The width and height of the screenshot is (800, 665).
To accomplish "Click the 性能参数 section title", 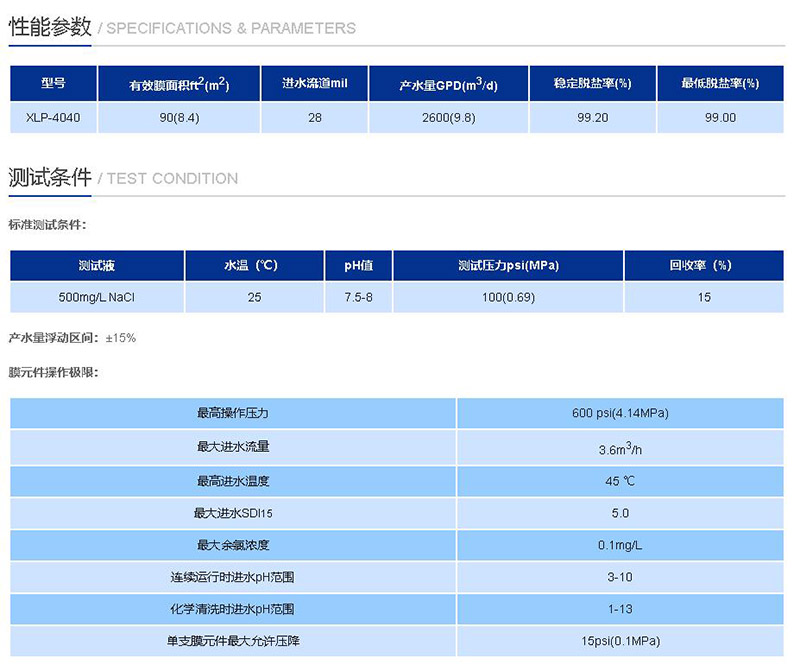I will point(47,27).
